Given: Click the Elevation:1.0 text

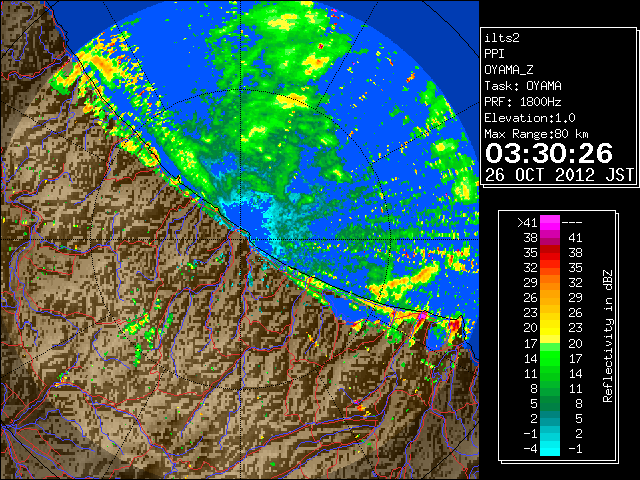Looking at the screenshot, I should tap(530, 118).
